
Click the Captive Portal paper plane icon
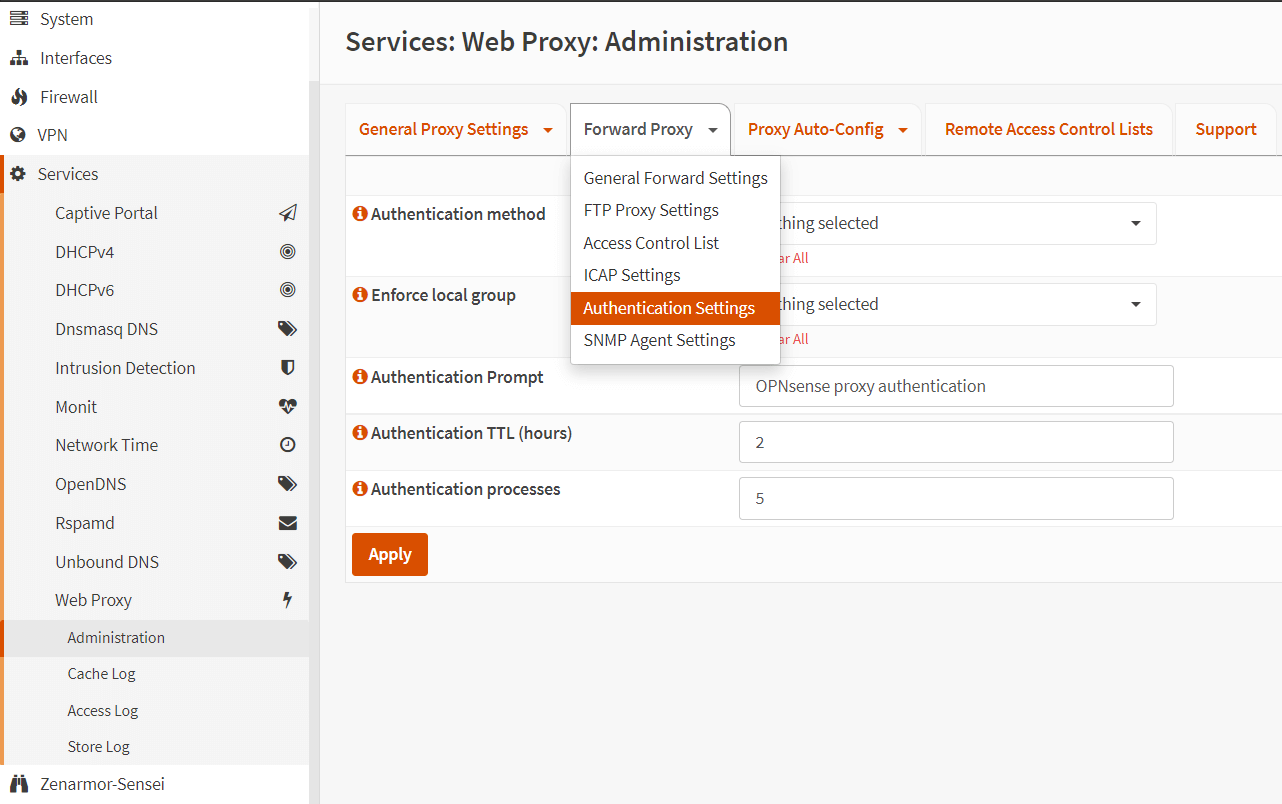tap(288, 213)
